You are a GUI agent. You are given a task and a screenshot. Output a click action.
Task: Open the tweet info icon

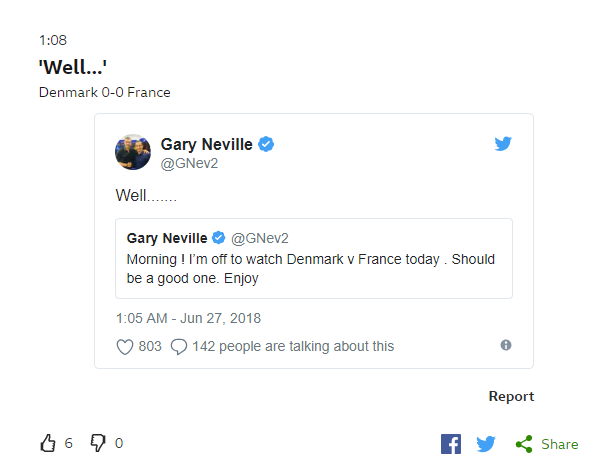coord(506,345)
